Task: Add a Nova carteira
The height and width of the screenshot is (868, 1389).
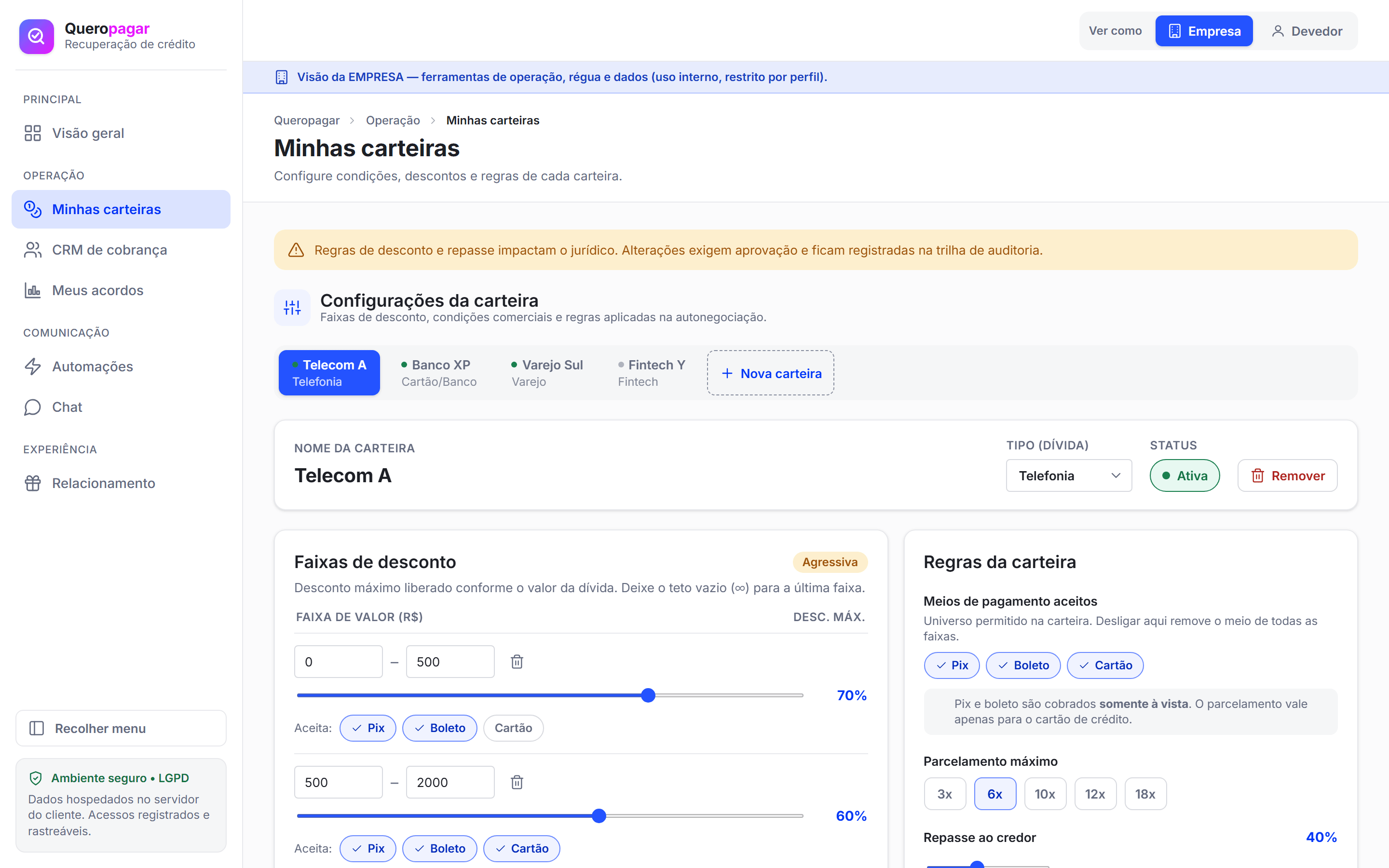Action: (x=770, y=373)
